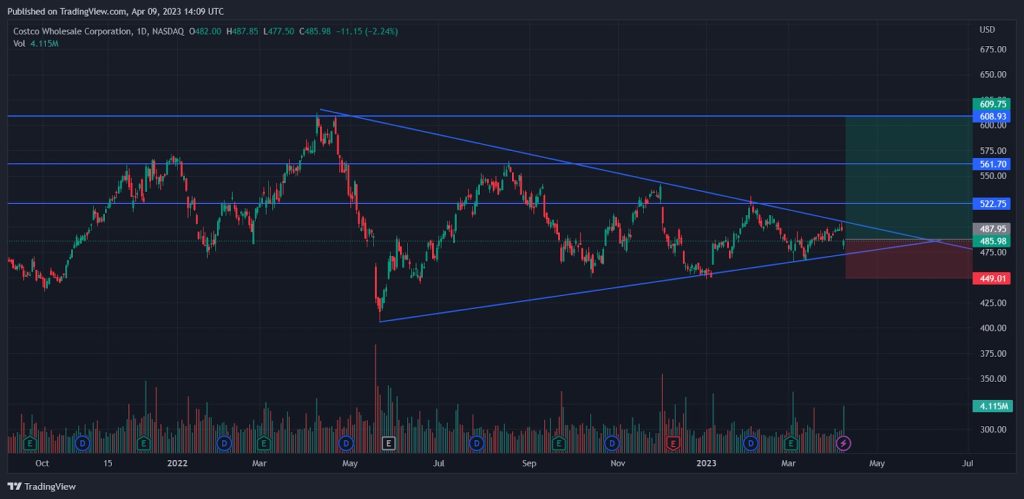
Task: Click the Vol 4.115M indicator legend
Action: tap(37, 43)
